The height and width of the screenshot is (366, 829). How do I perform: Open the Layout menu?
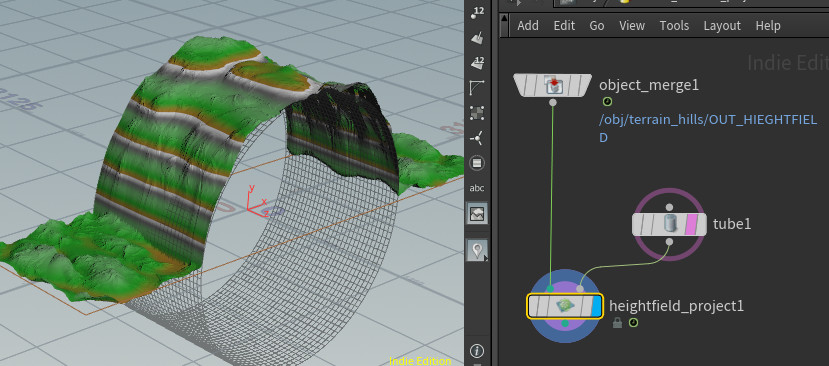coord(722,25)
